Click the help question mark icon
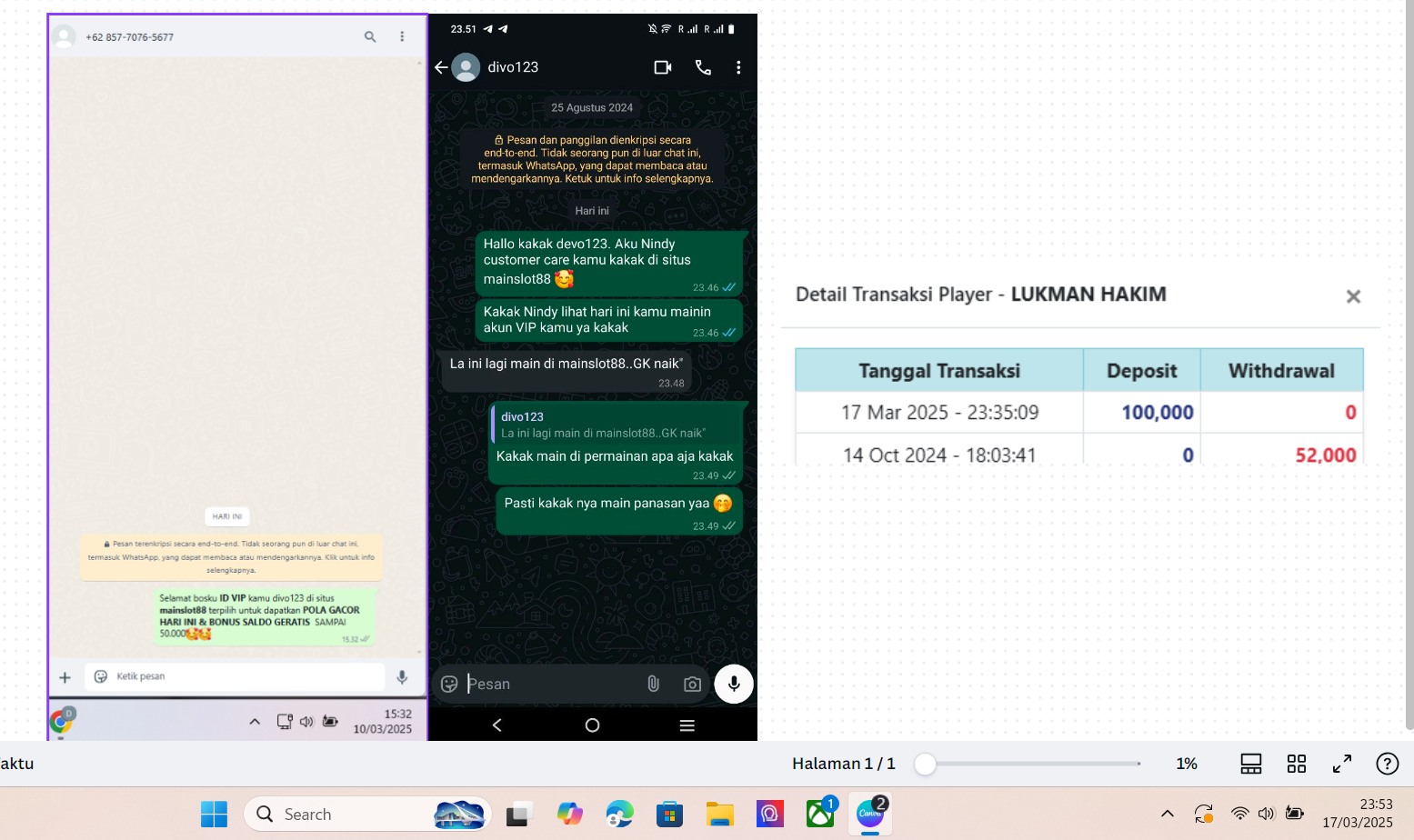 (1388, 764)
